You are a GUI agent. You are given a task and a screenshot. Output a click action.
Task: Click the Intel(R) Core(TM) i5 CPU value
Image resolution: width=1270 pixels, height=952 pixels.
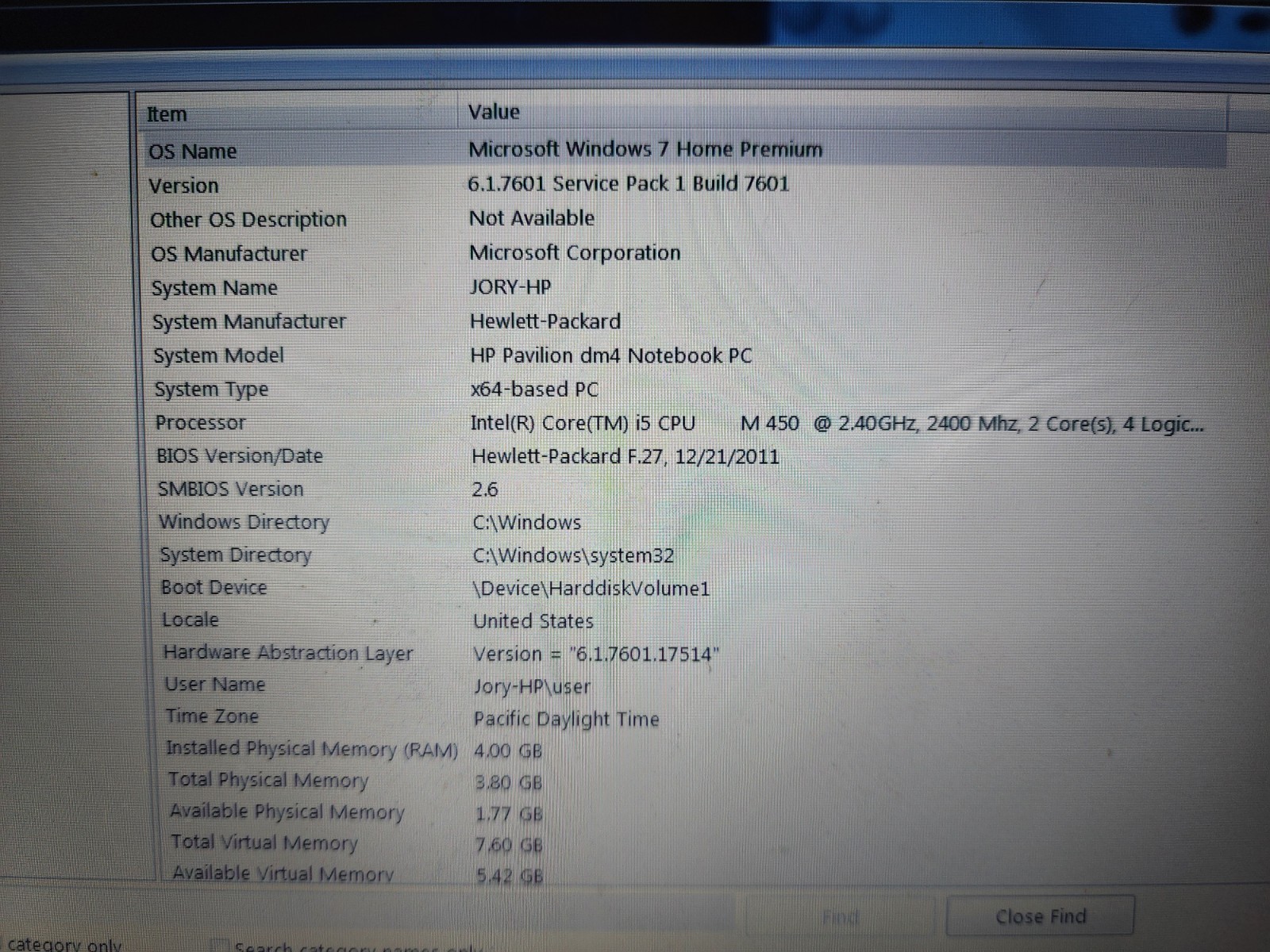[837, 424]
